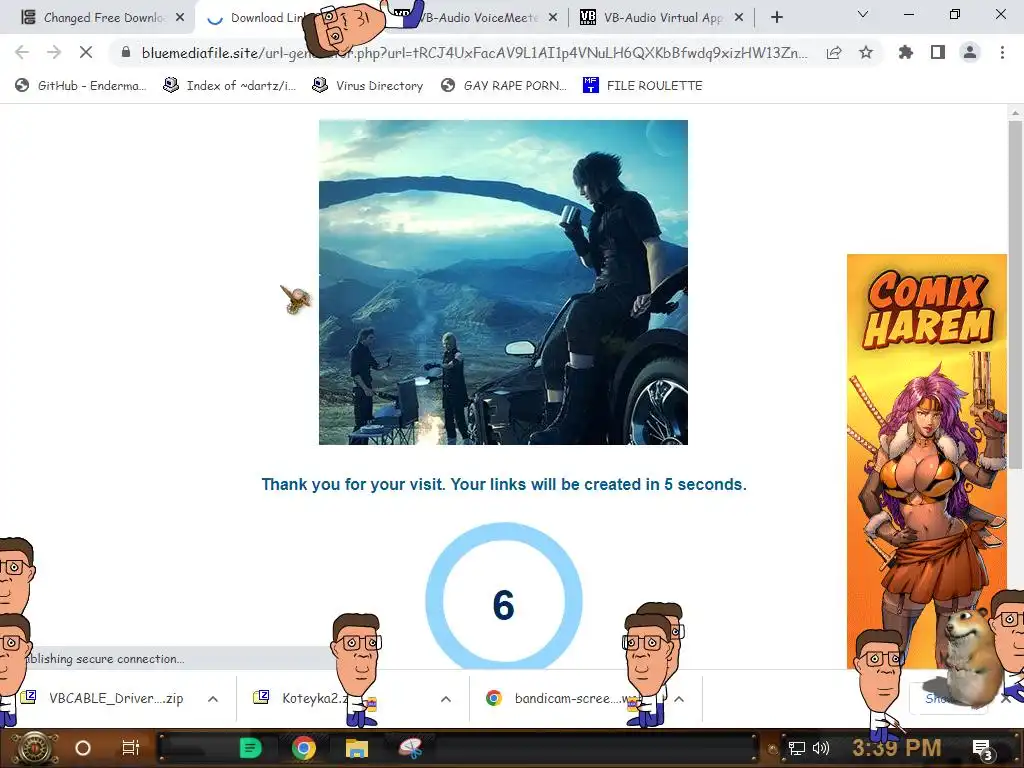
Task: Close the VB-Audio VoiceMeeter tab
Action: click(x=552, y=18)
